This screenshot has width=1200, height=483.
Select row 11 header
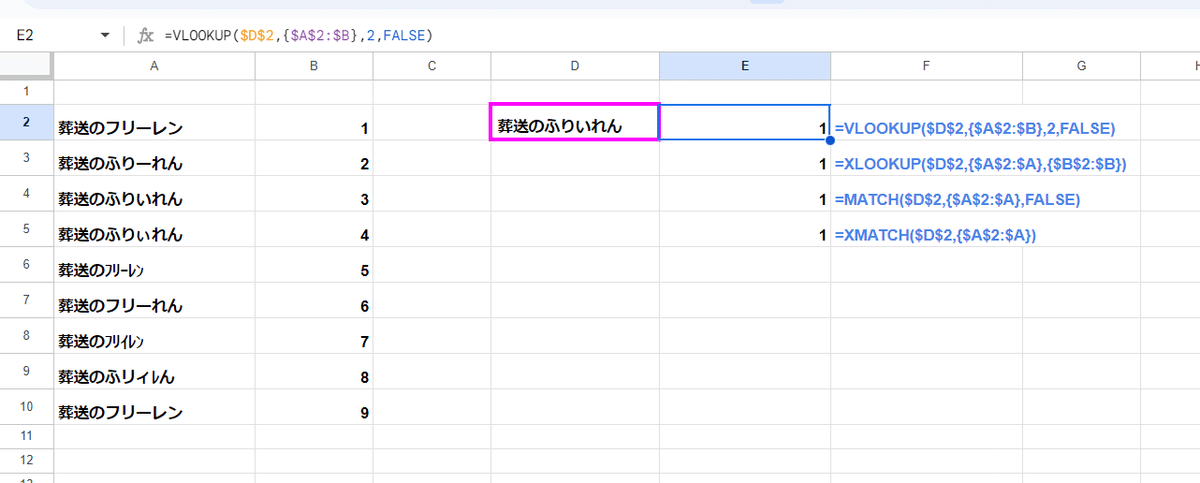tap(27, 436)
